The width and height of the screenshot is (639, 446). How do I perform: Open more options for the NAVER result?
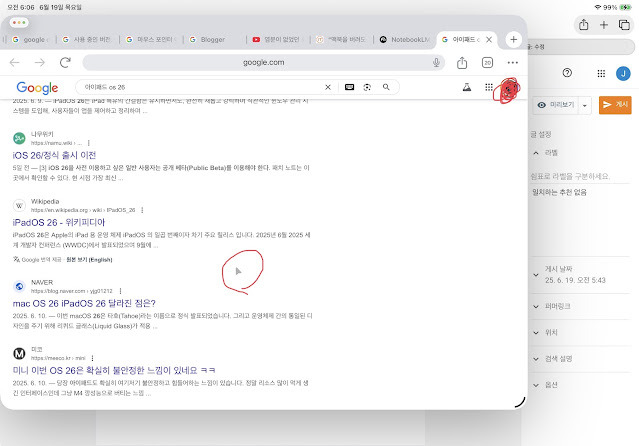pos(120,291)
